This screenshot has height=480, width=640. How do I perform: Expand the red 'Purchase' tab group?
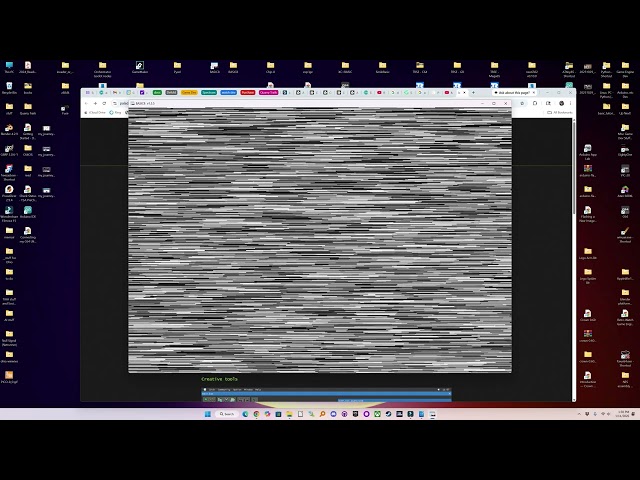point(248,93)
